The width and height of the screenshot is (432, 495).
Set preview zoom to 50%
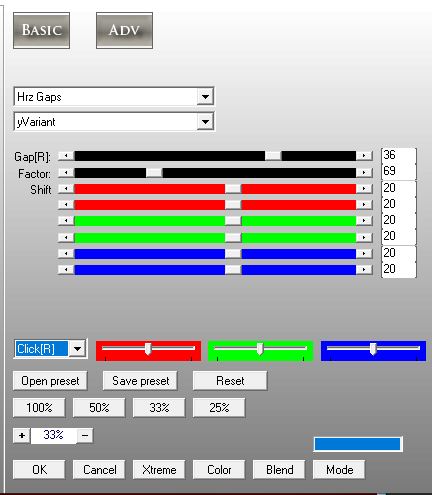[x=99, y=408]
